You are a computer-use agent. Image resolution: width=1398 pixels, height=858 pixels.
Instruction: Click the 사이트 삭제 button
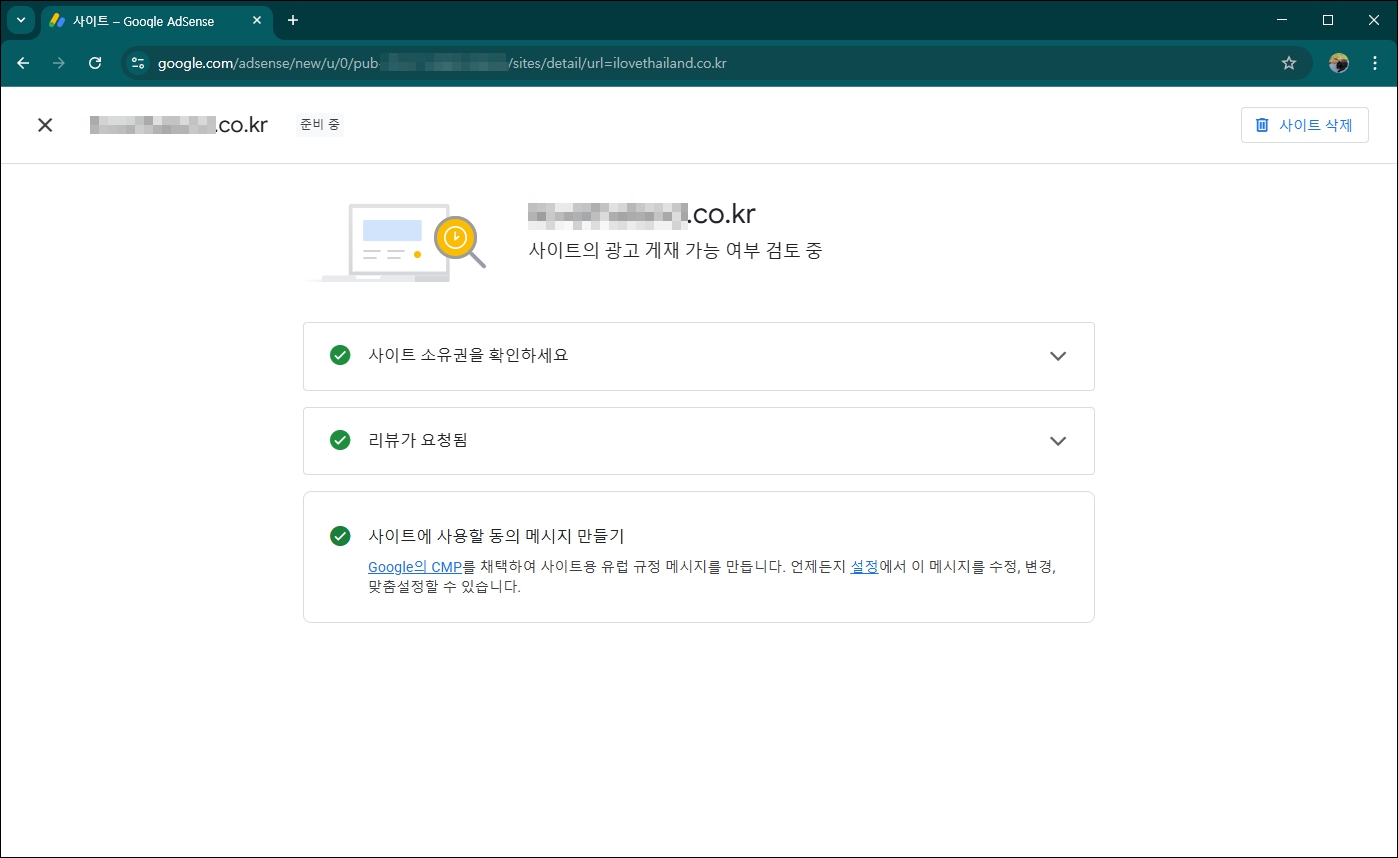pos(1305,124)
